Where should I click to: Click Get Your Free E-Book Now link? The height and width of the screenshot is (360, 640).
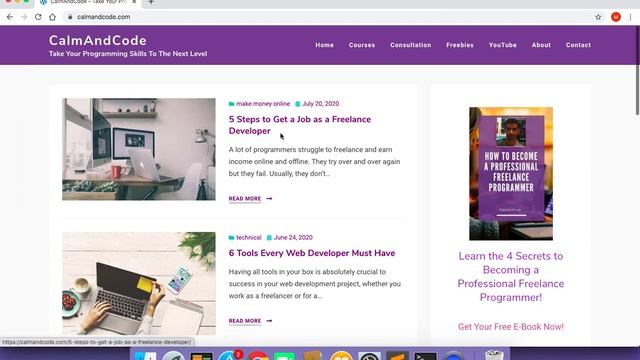(x=511, y=327)
